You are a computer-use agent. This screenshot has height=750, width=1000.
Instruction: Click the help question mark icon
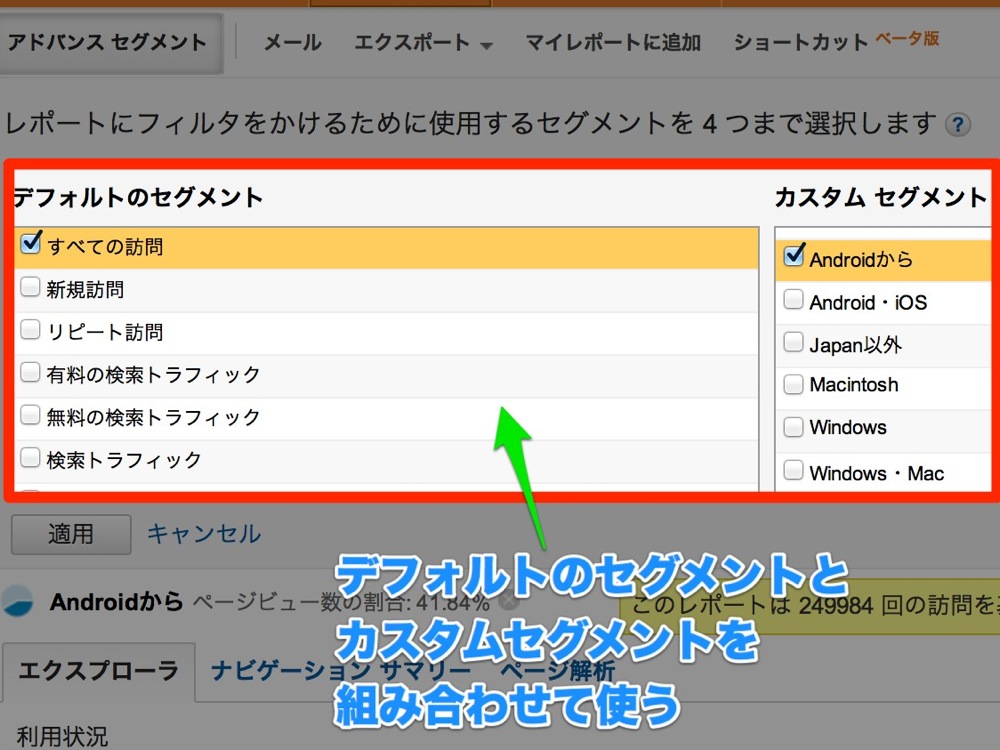click(x=957, y=124)
